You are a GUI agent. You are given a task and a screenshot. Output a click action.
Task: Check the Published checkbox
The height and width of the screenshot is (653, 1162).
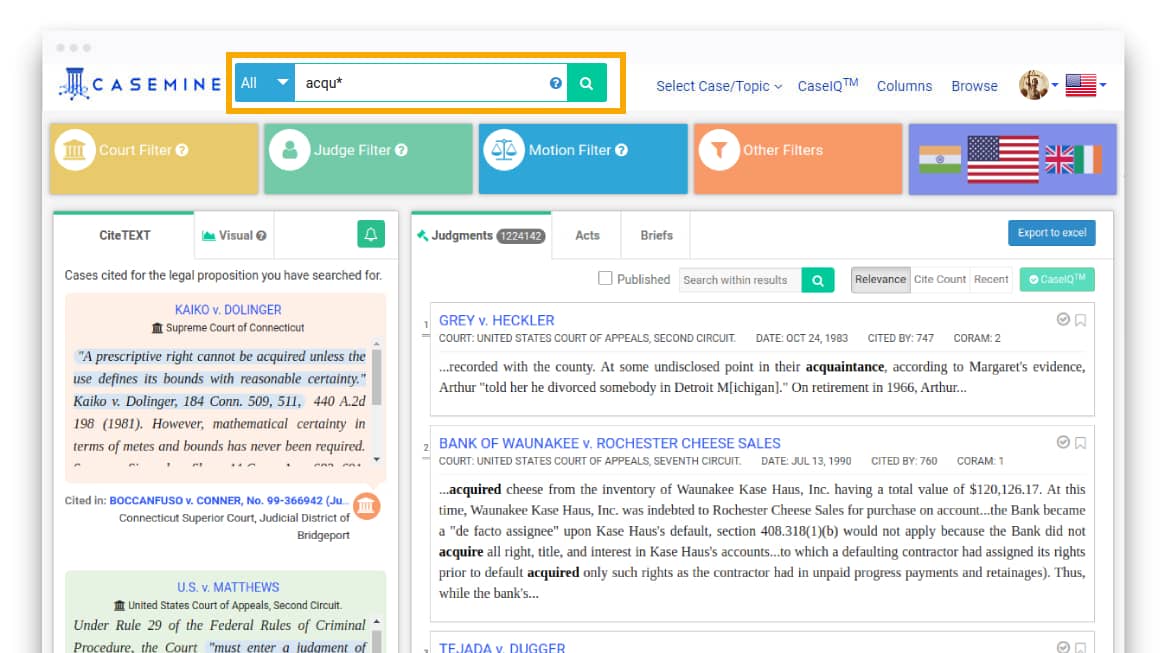[605, 279]
